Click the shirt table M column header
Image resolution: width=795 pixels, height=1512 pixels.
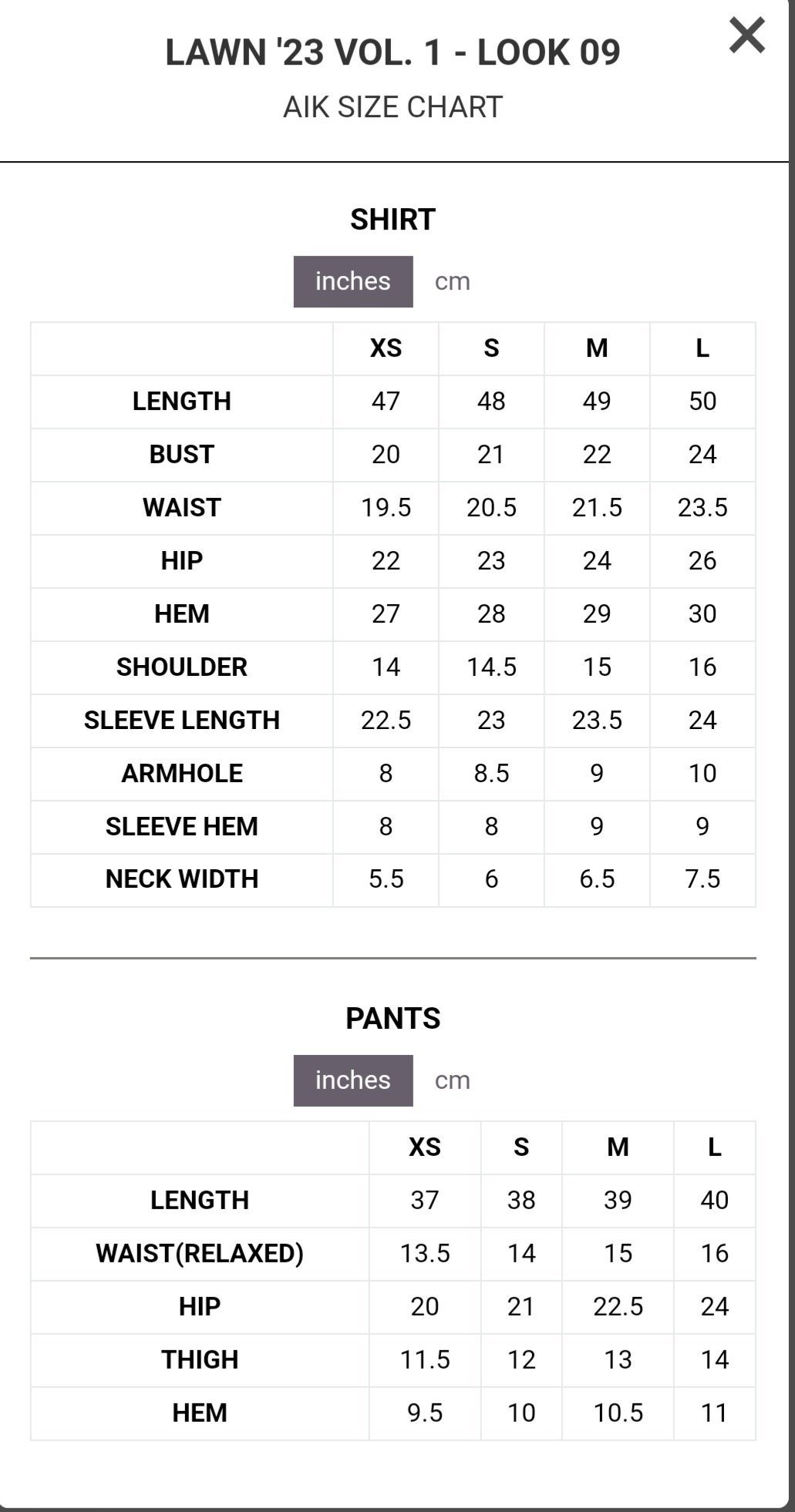pyautogui.click(x=597, y=348)
